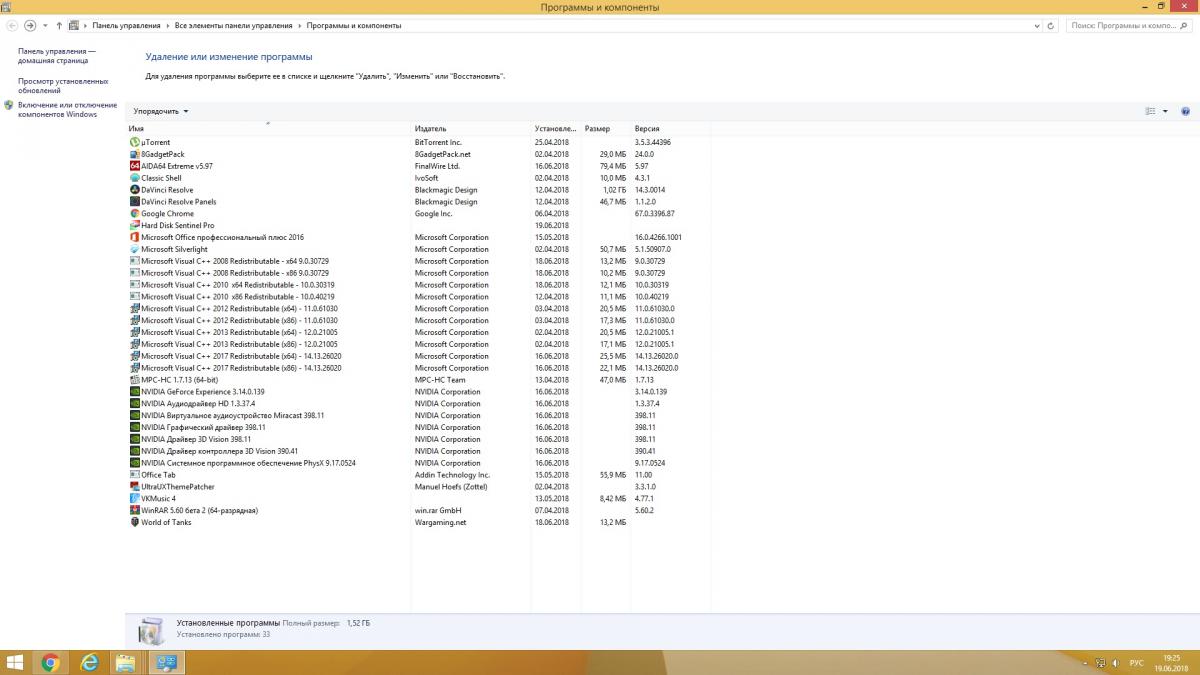
Task: Go to Панель управления домашняя страница
Action: pyautogui.click(x=57, y=55)
